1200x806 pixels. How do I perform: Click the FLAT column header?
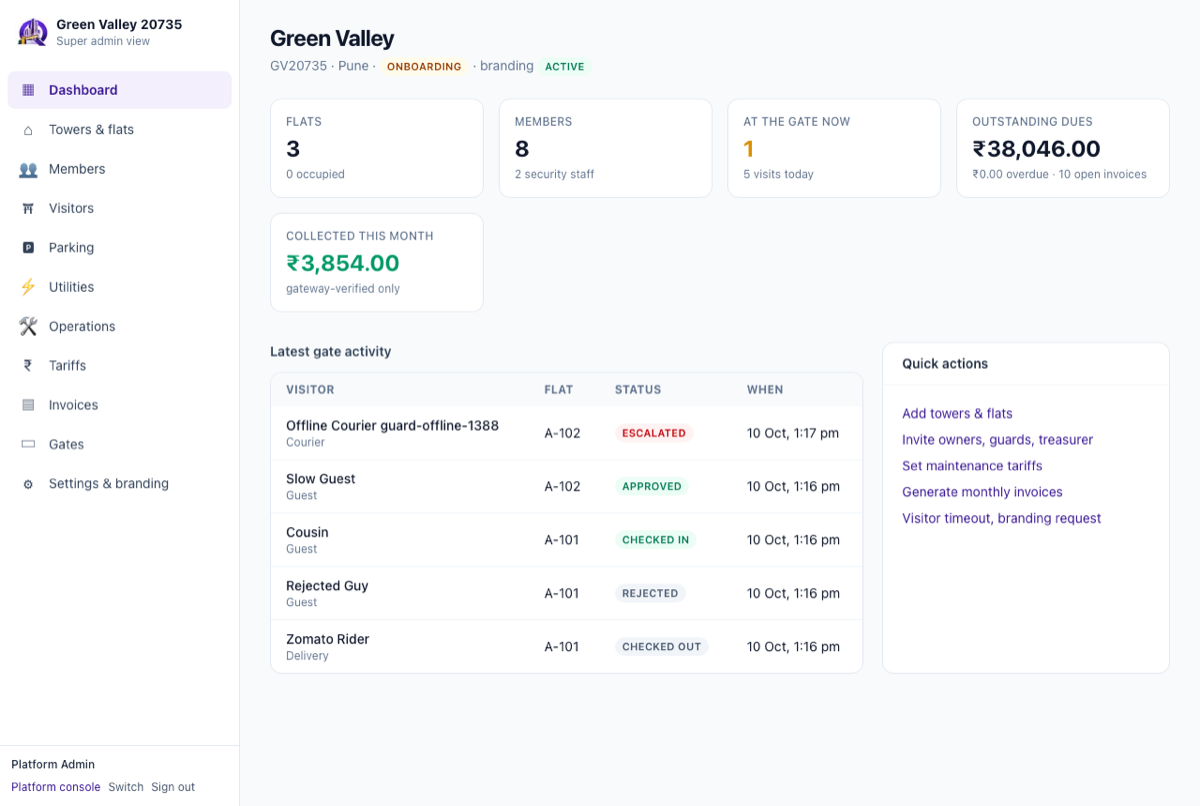pos(558,390)
